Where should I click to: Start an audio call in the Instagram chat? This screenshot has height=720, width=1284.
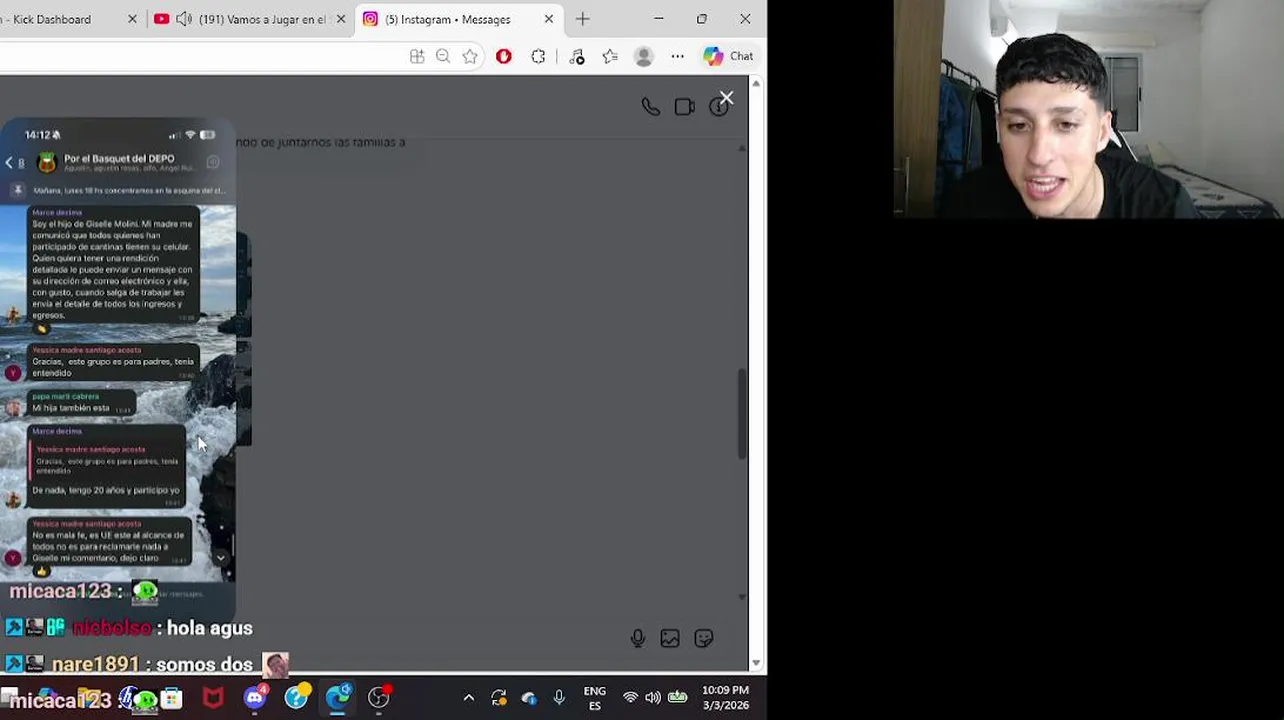tap(650, 107)
